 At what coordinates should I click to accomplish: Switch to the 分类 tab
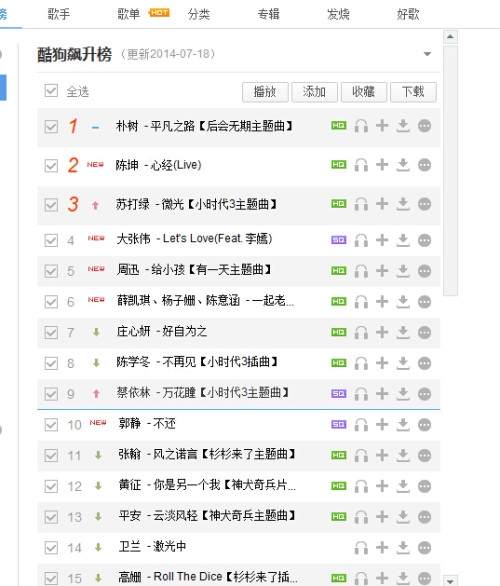[x=198, y=14]
